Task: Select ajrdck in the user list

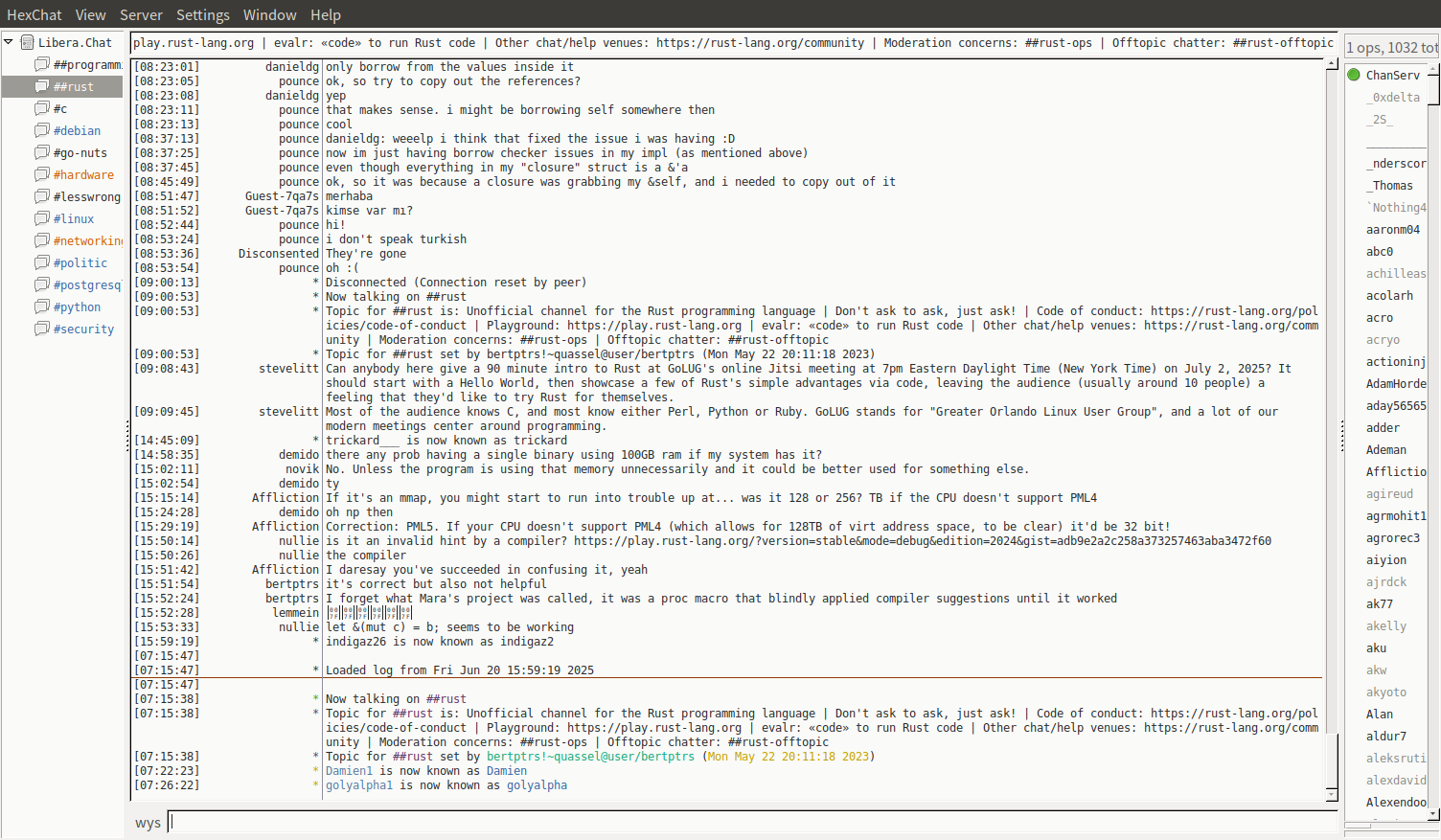Action: pyautogui.click(x=1386, y=581)
